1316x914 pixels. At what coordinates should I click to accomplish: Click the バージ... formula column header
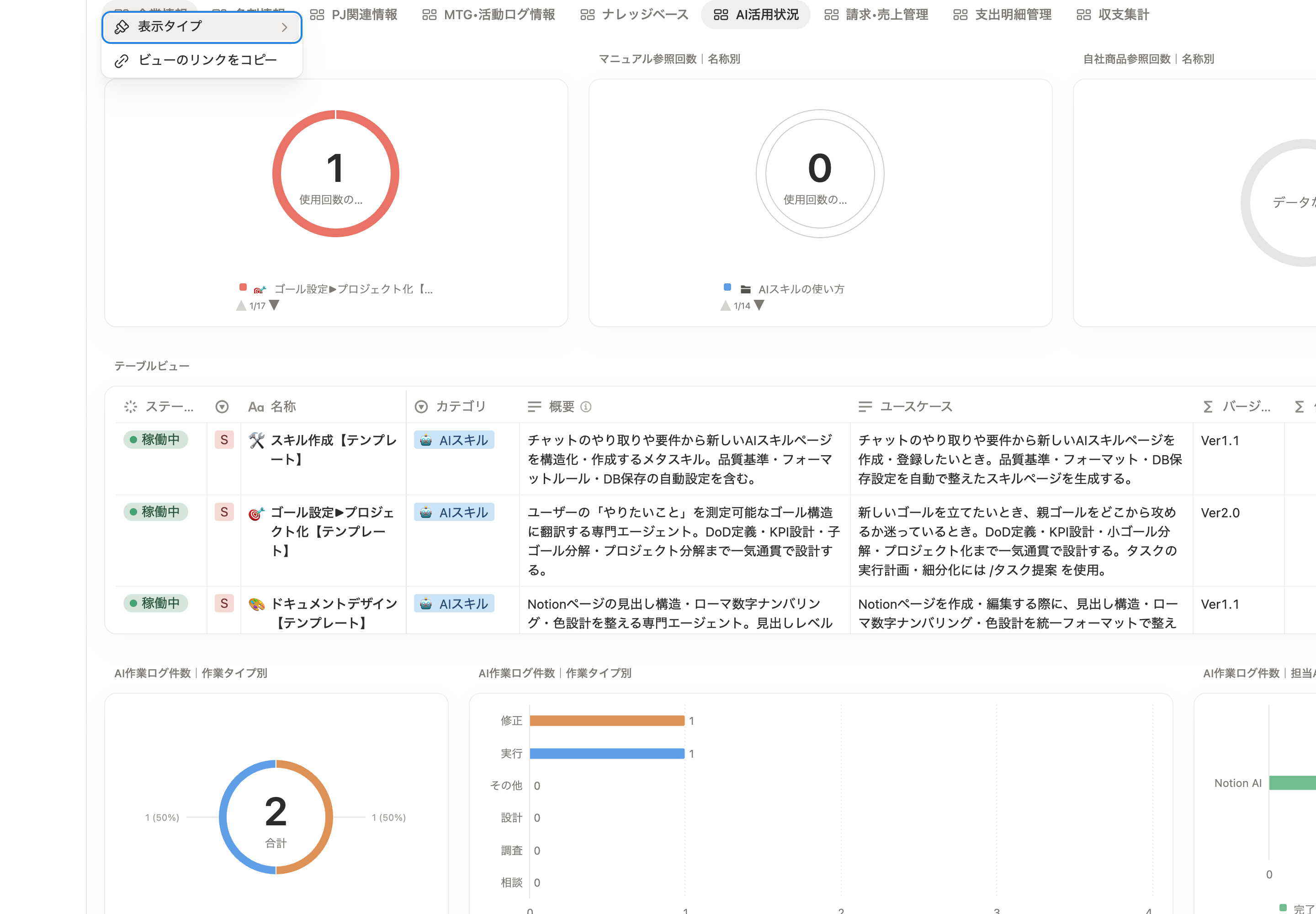click(1238, 407)
